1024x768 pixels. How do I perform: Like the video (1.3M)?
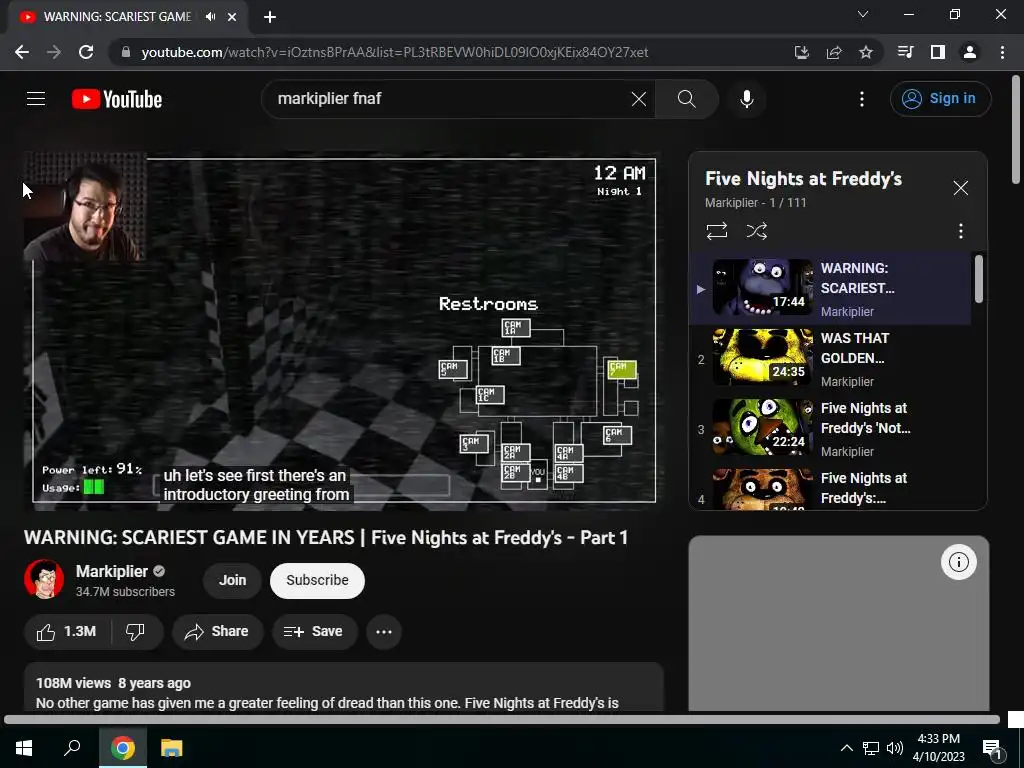tap(67, 632)
